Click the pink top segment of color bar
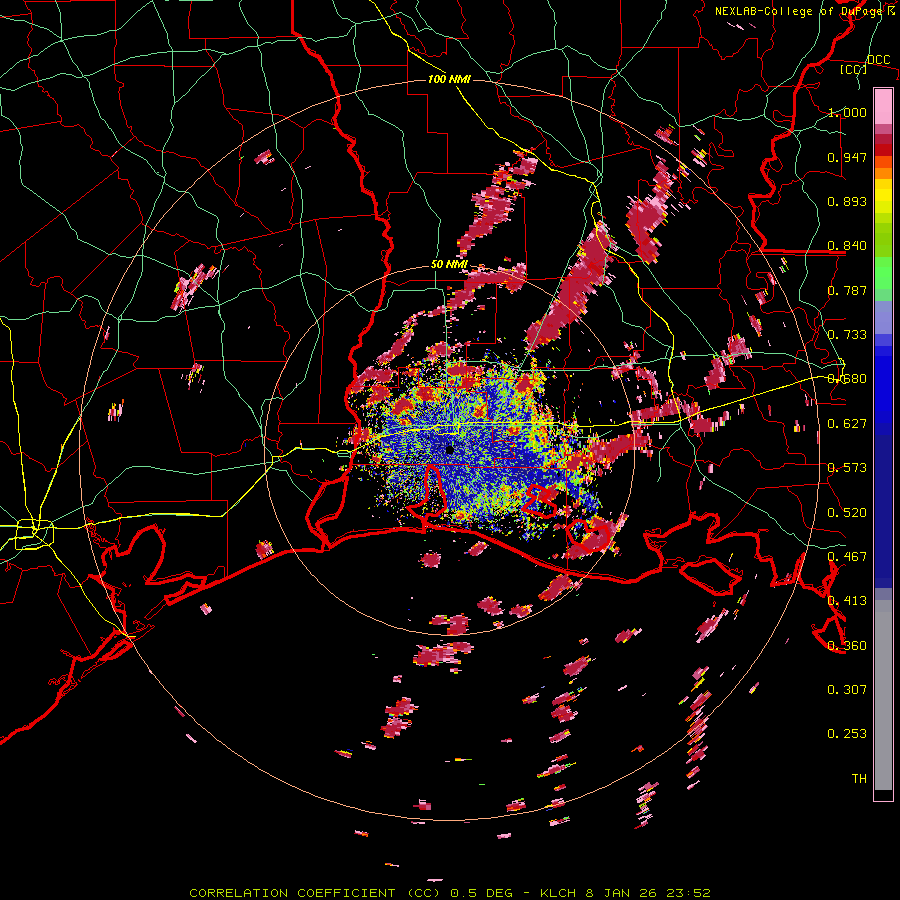 click(x=883, y=107)
